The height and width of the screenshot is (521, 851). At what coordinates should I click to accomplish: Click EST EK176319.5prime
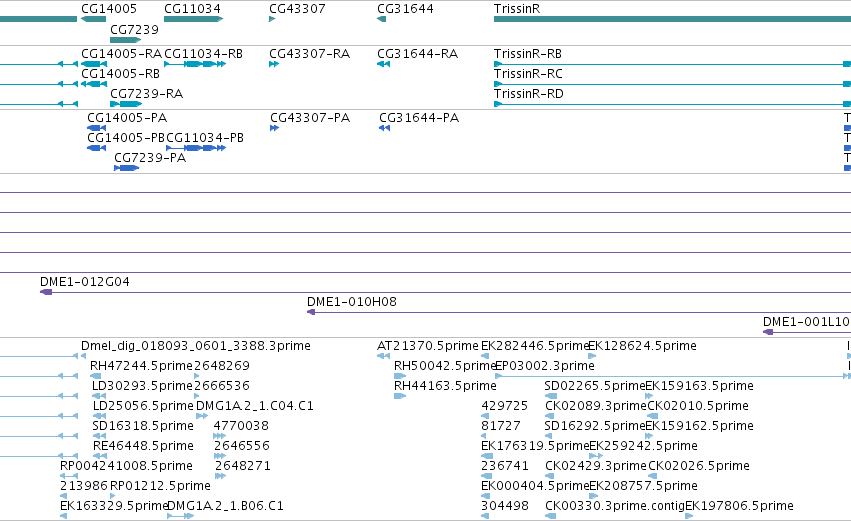click(x=535, y=446)
